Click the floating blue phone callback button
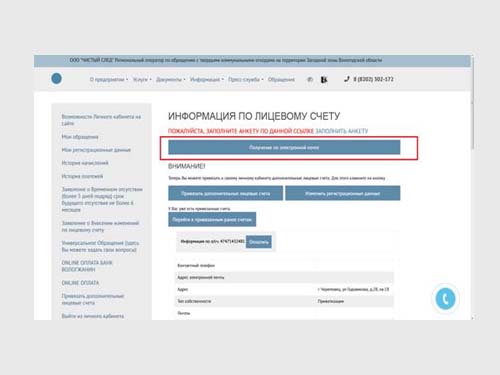 (445, 298)
